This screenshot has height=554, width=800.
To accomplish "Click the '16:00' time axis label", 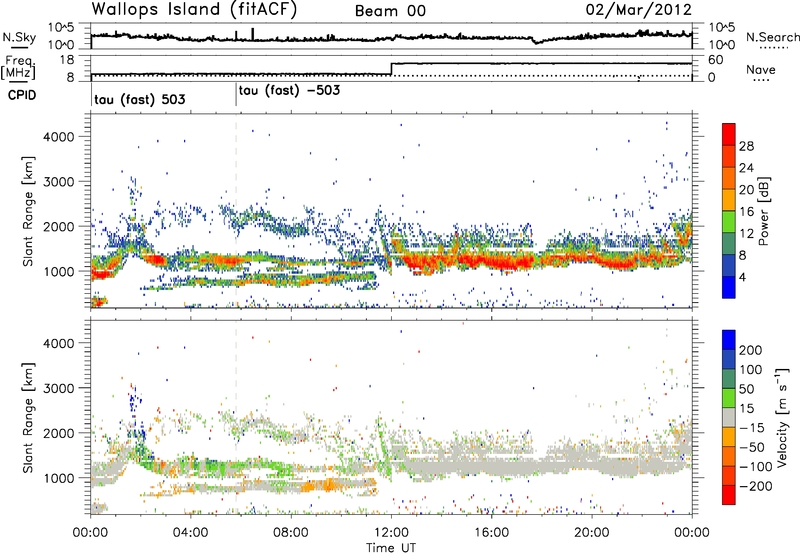I will (x=491, y=533).
